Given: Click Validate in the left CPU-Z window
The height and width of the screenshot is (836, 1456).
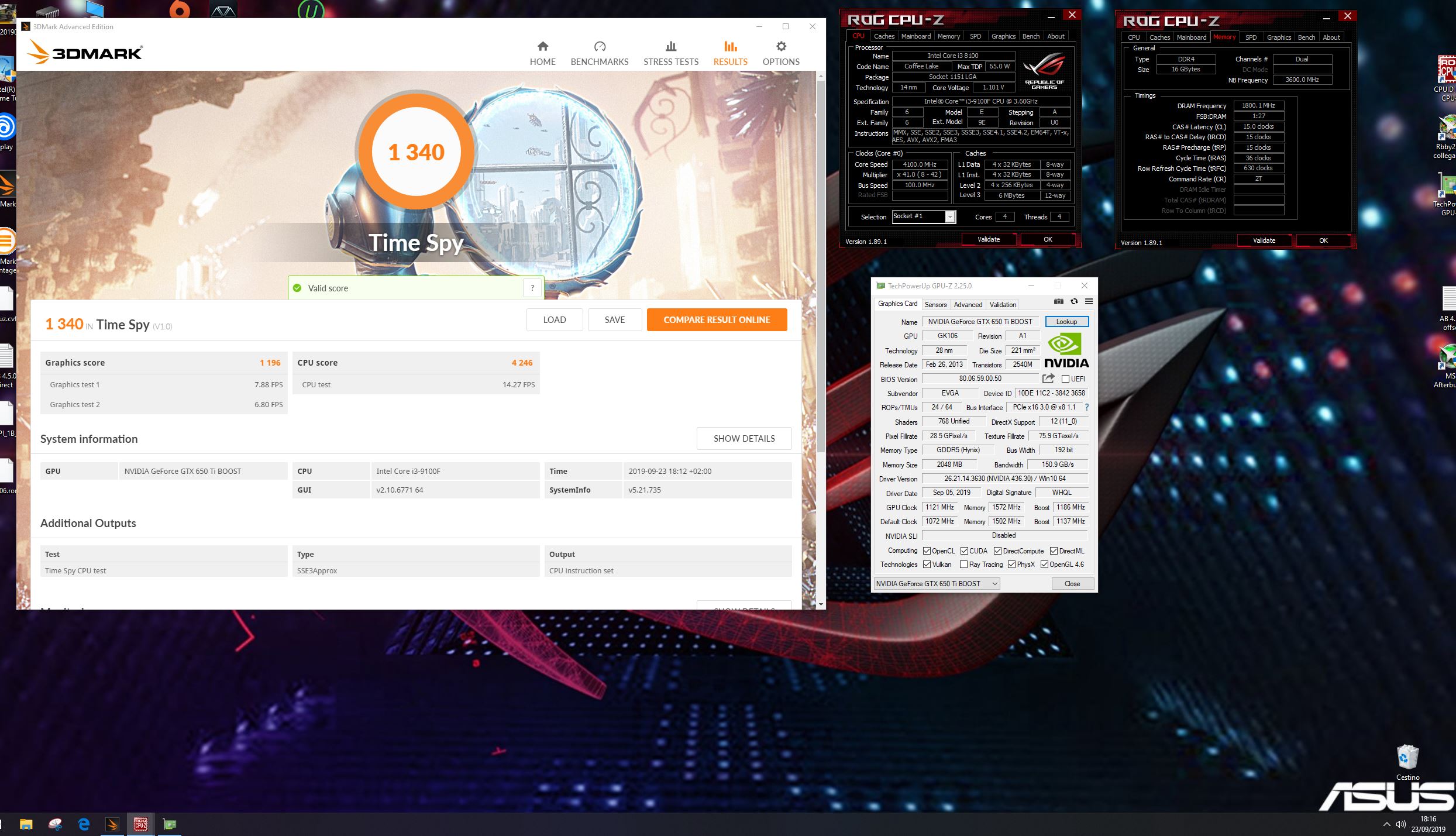Looking at the screenshot, I should [x=989, y=239].
